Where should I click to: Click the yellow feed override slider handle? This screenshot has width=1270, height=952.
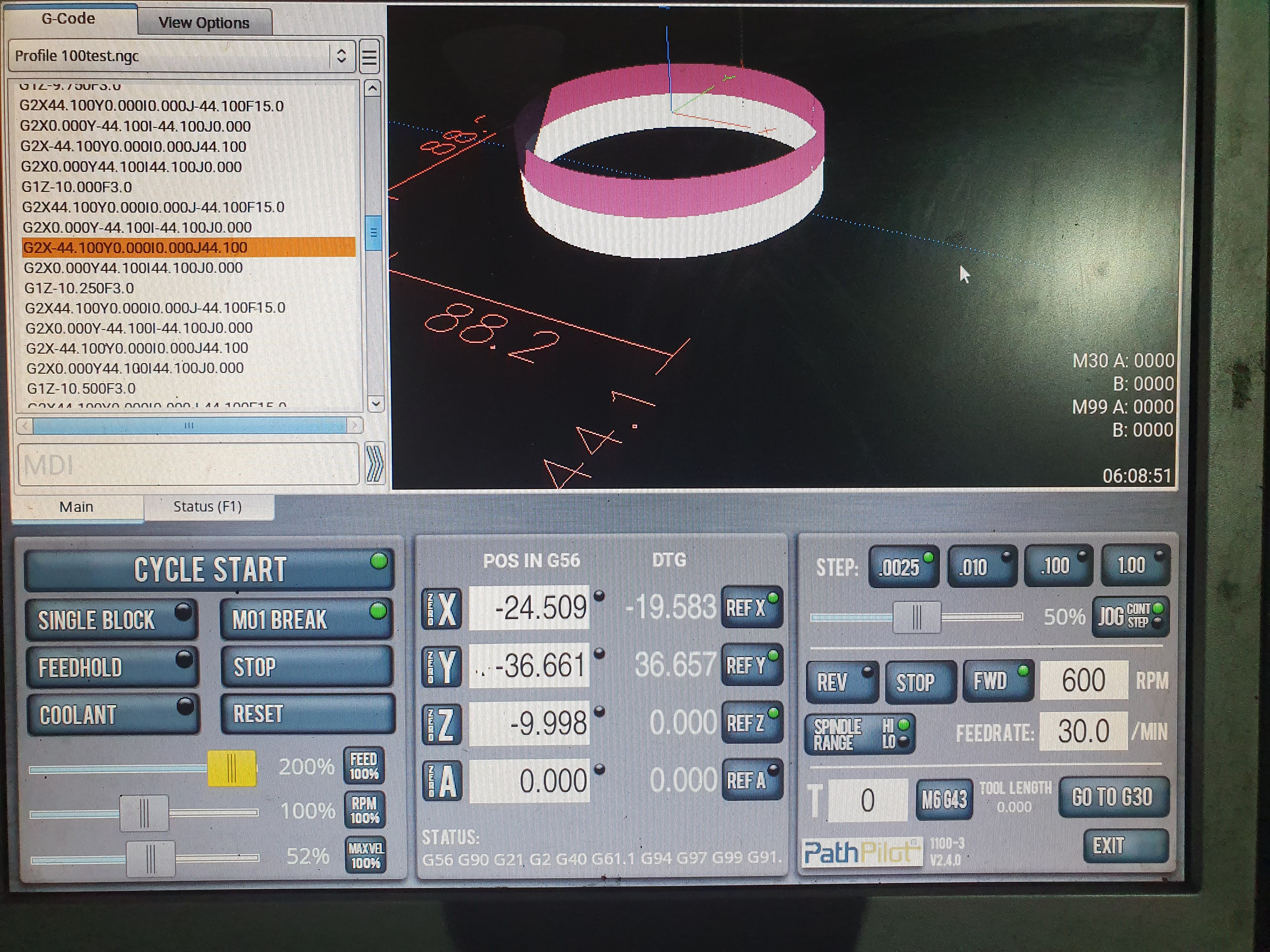(x=232, y=768)
